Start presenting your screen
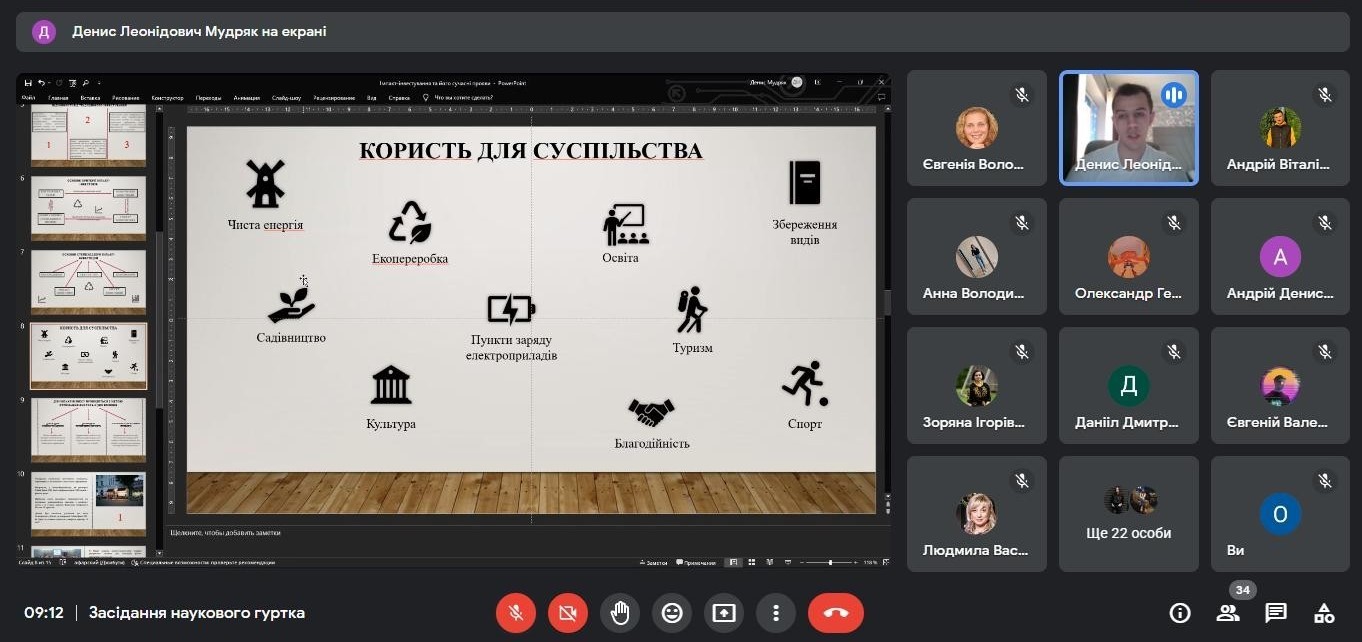Image resolution: width=1362 pixels, height=642 pixels. coord(724,613)
